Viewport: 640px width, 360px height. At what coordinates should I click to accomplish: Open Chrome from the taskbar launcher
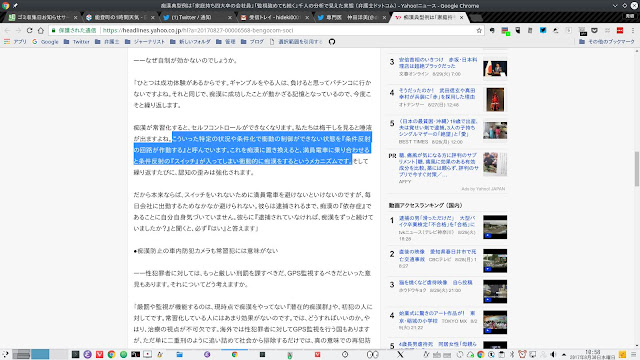point(111,354)
